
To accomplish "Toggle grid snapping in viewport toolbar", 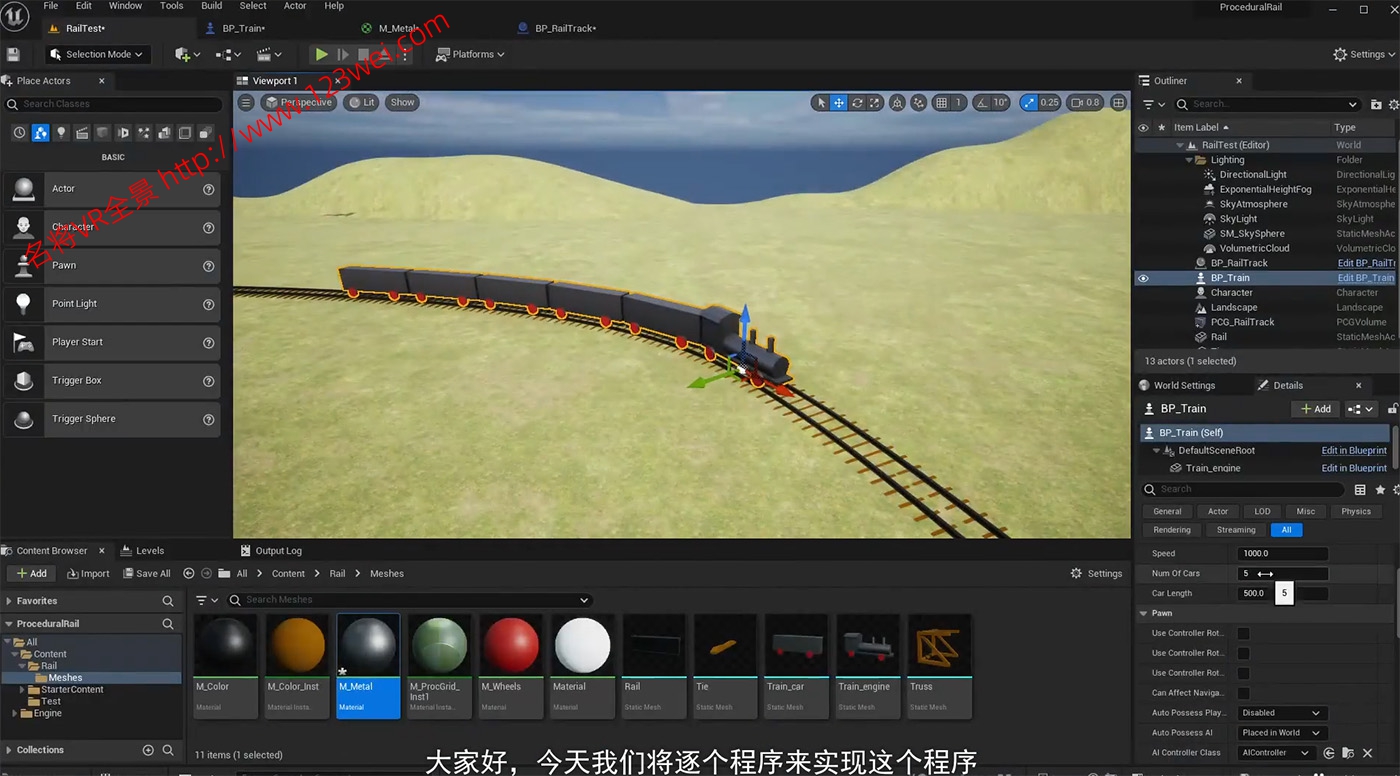I will pyautogui.click(x=941, y=102).
